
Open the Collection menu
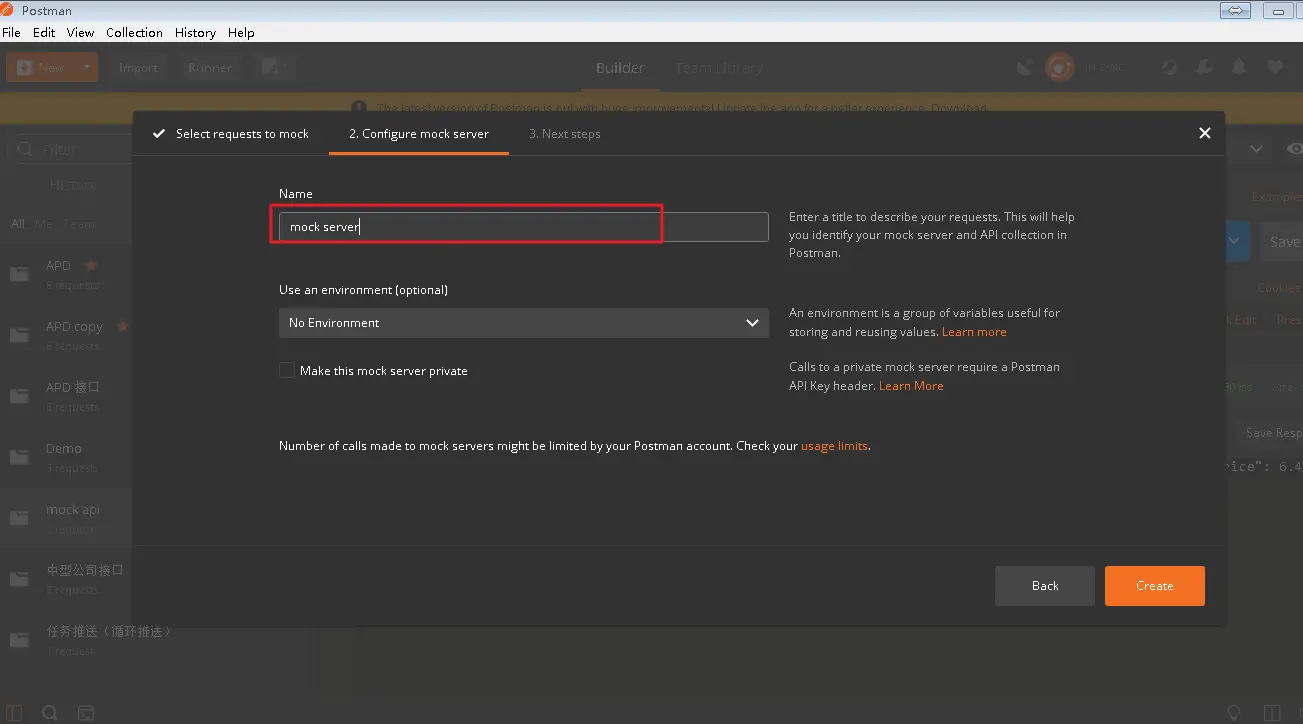point(134,32)
